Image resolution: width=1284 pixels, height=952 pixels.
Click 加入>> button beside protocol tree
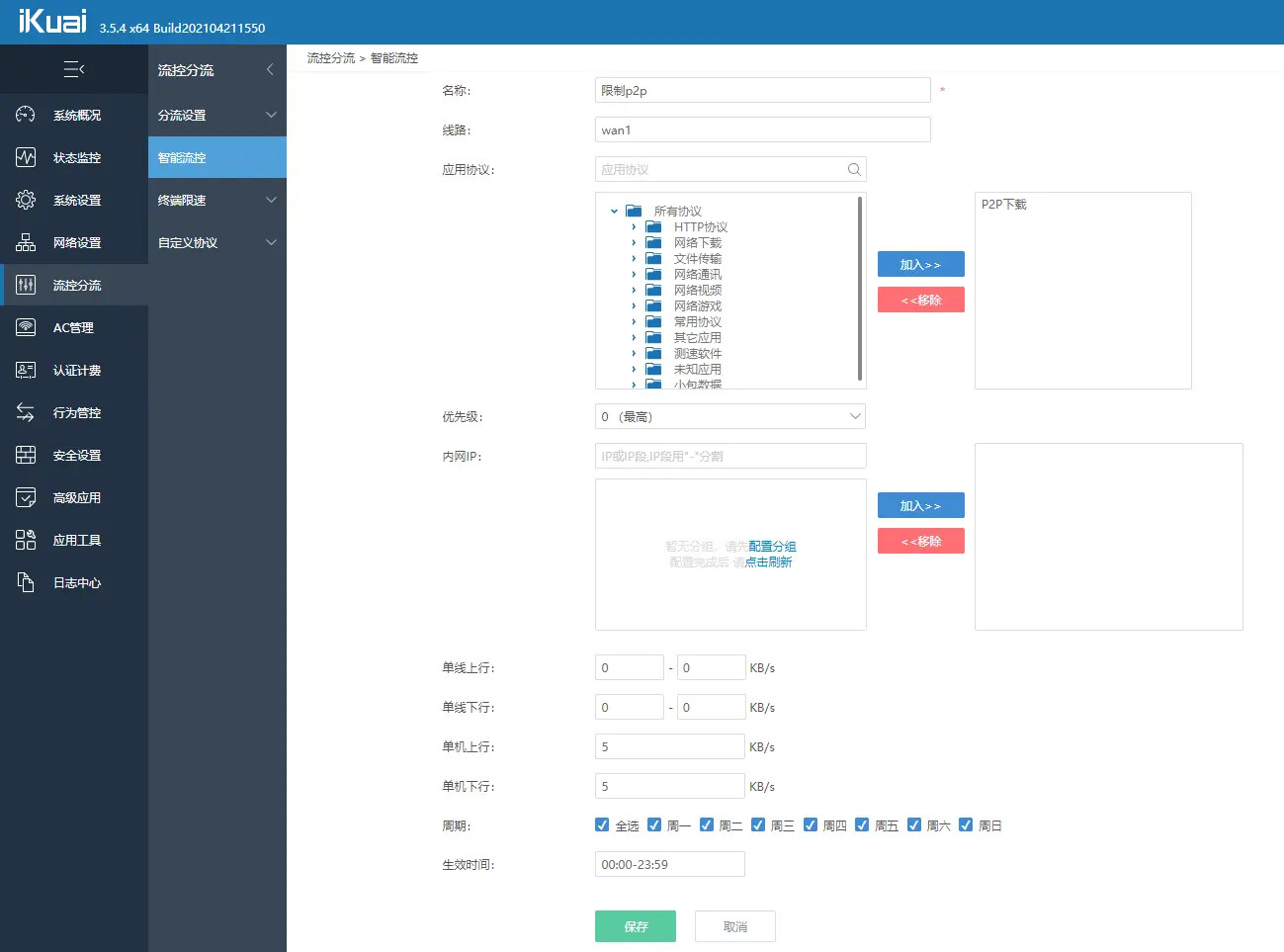(921, 264)
